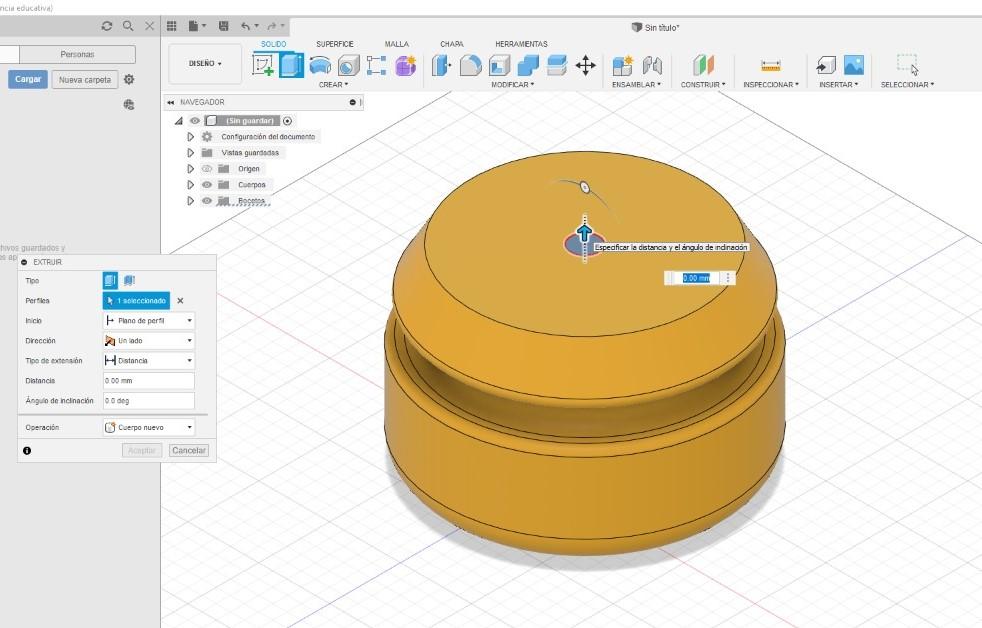Open the Measure tool
Image resolution: width=982 pixels, height=628 pixels.
tap(770, 65)
